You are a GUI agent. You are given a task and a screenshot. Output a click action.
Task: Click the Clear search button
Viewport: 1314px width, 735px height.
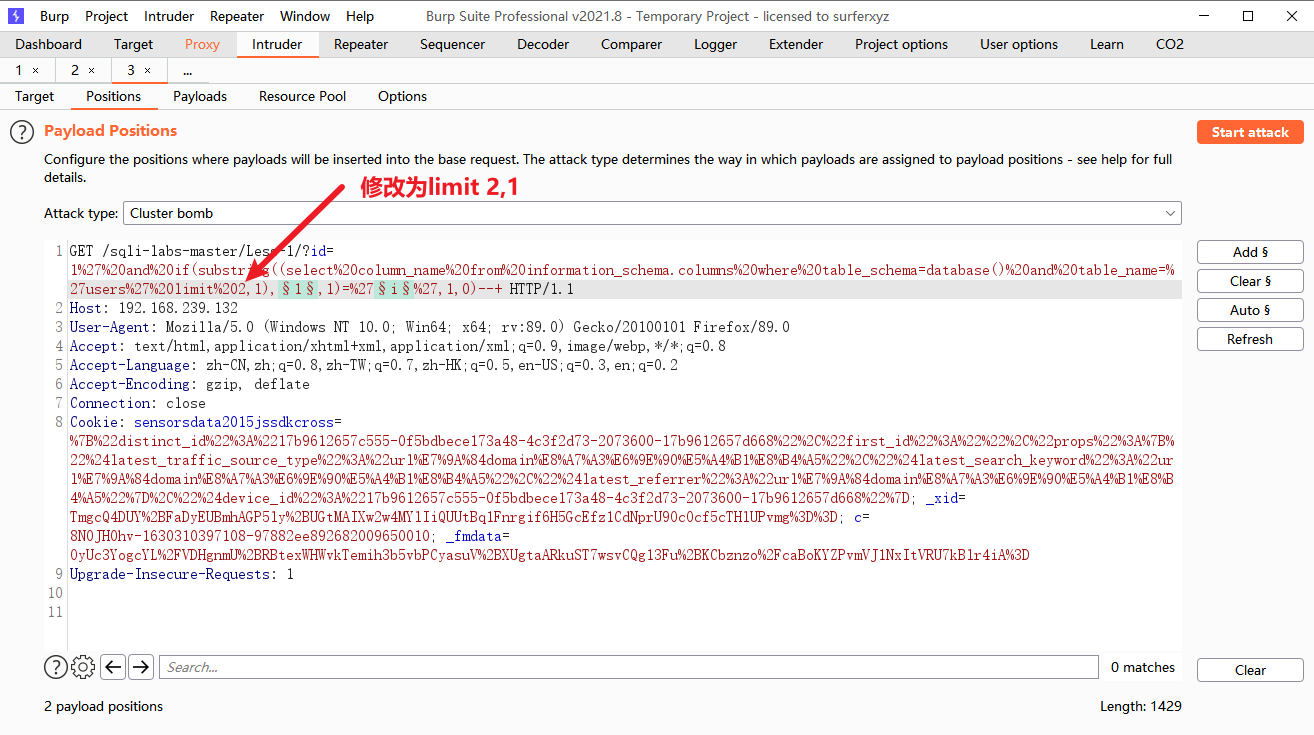[1250, 670]
